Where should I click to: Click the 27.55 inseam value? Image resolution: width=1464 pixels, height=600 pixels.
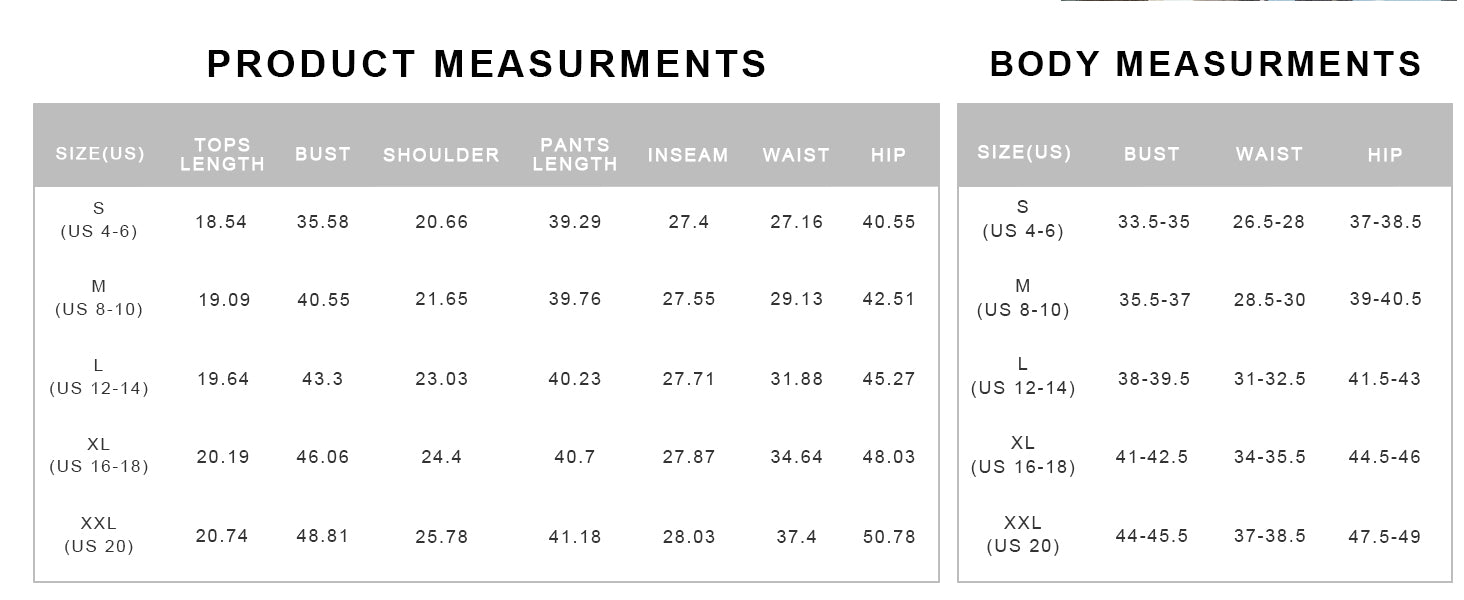click(x=689, y=299)
